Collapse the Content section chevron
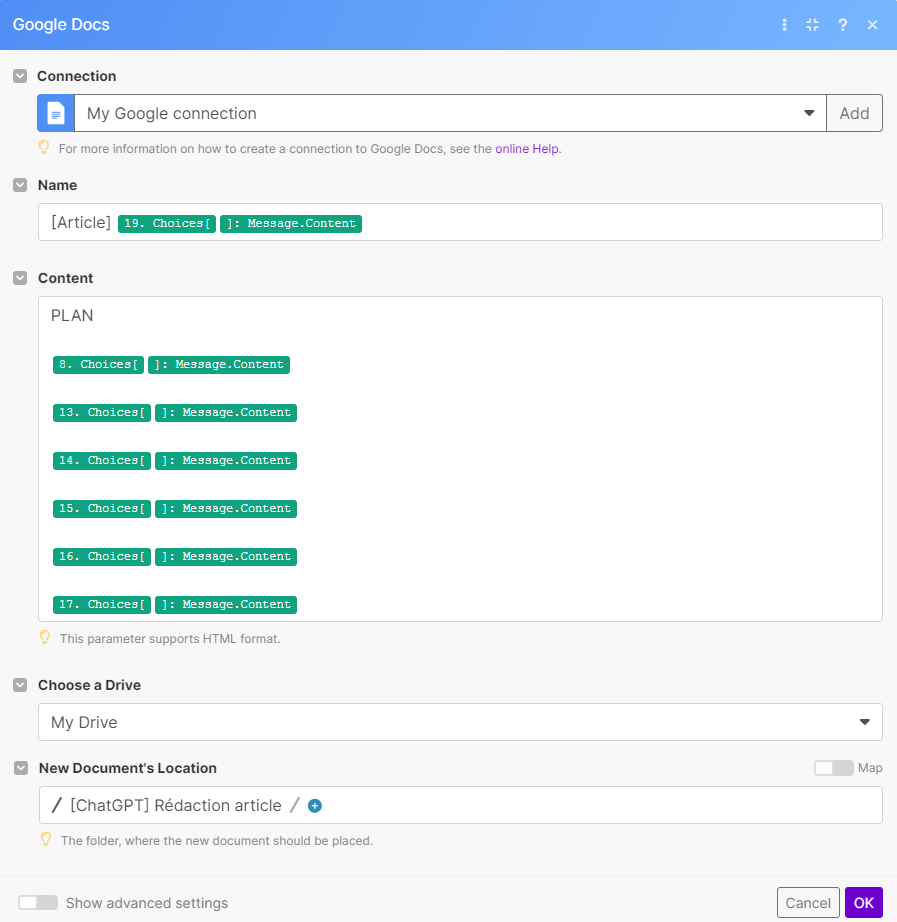 (x=20, y=278)
